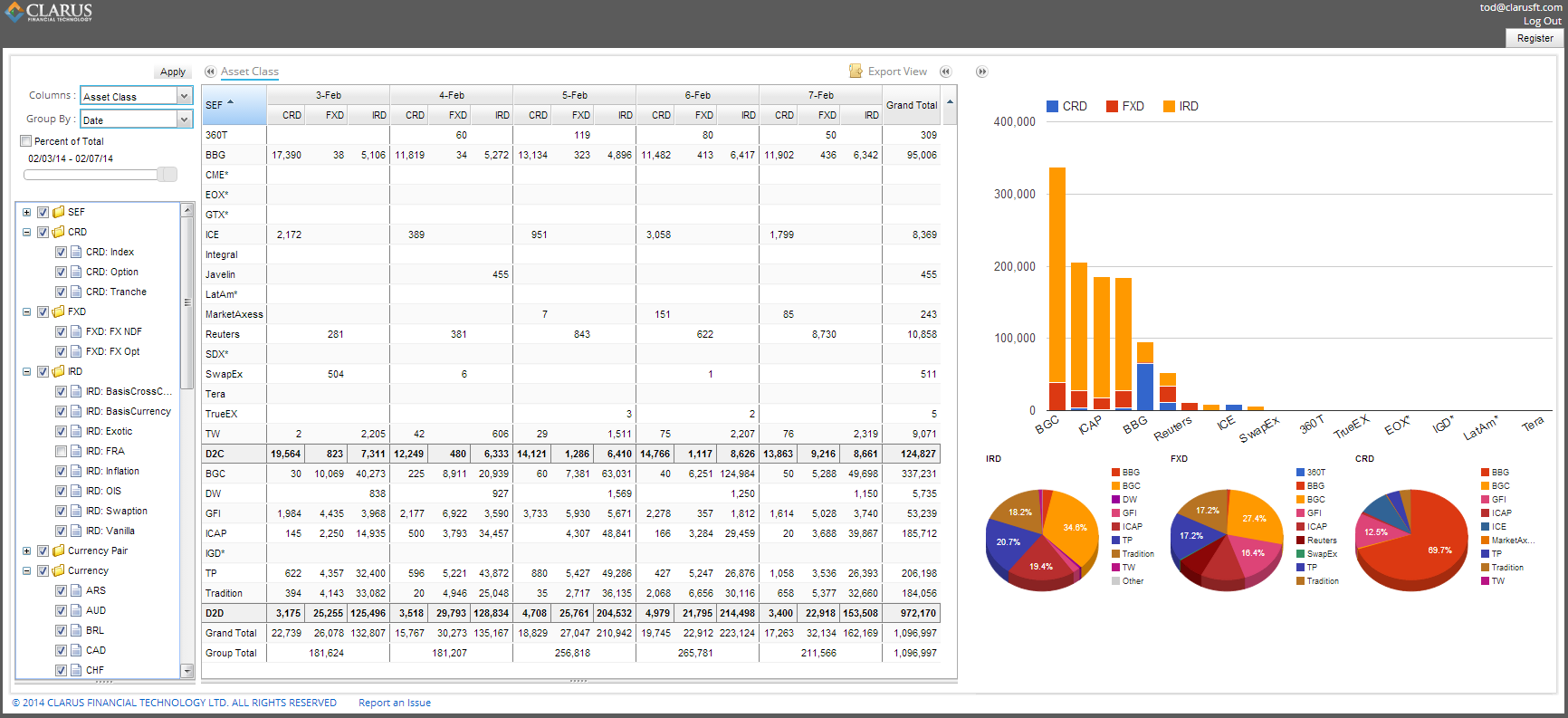Uncheck CRD: Tranche checkbox
The height and width of the screenshot is (718, 1568).
pyautogui.click(x=61, y=292)
